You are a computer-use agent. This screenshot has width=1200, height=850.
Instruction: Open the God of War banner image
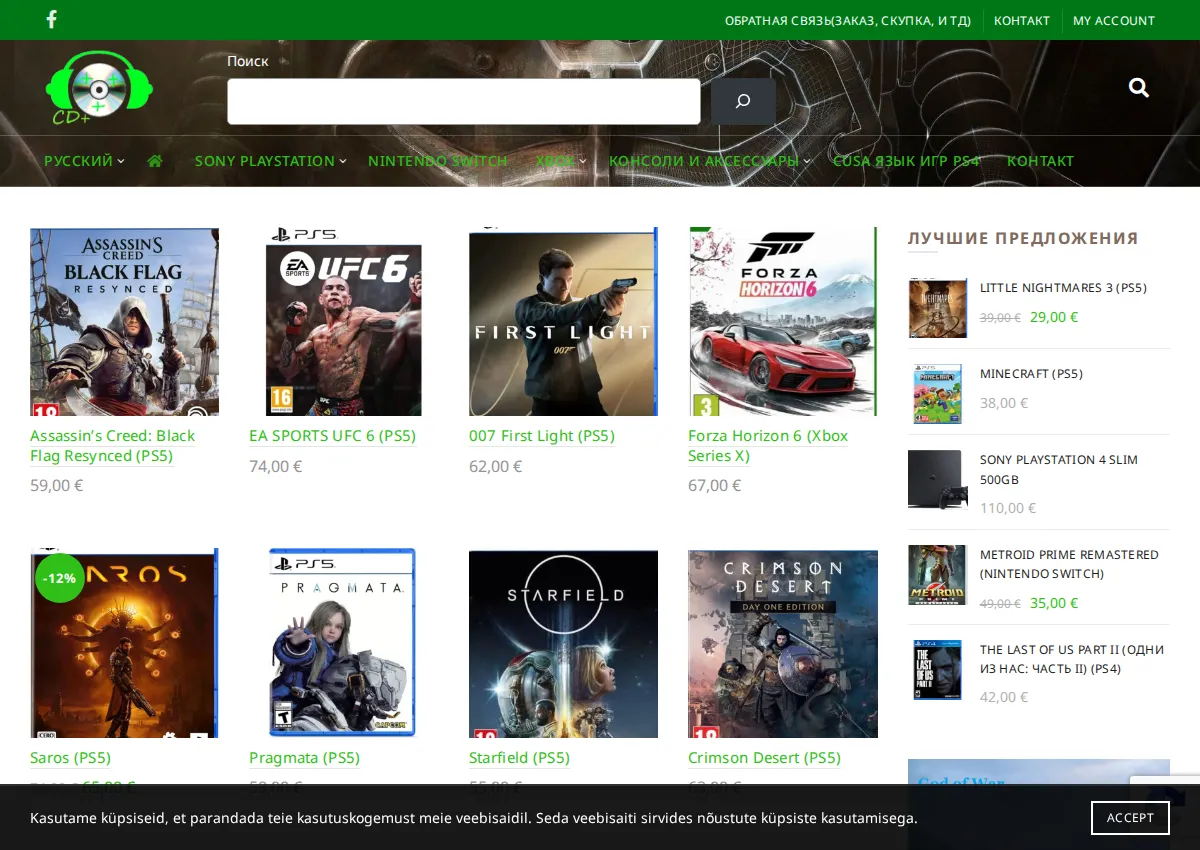coord(1039,804)
